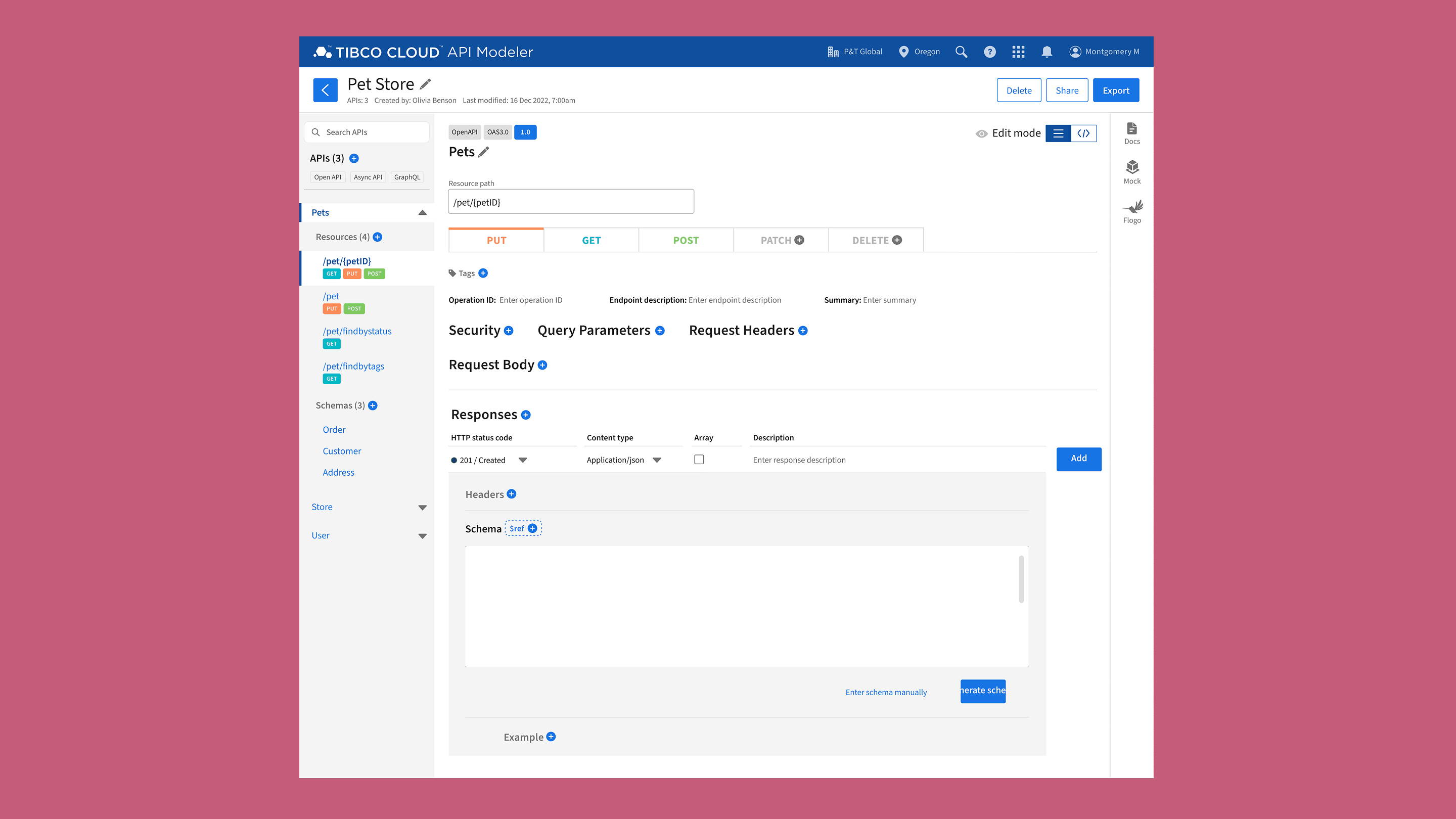This screenshot has width=1456, height=819.
Task: Click the Export button
Action: 1115,90
